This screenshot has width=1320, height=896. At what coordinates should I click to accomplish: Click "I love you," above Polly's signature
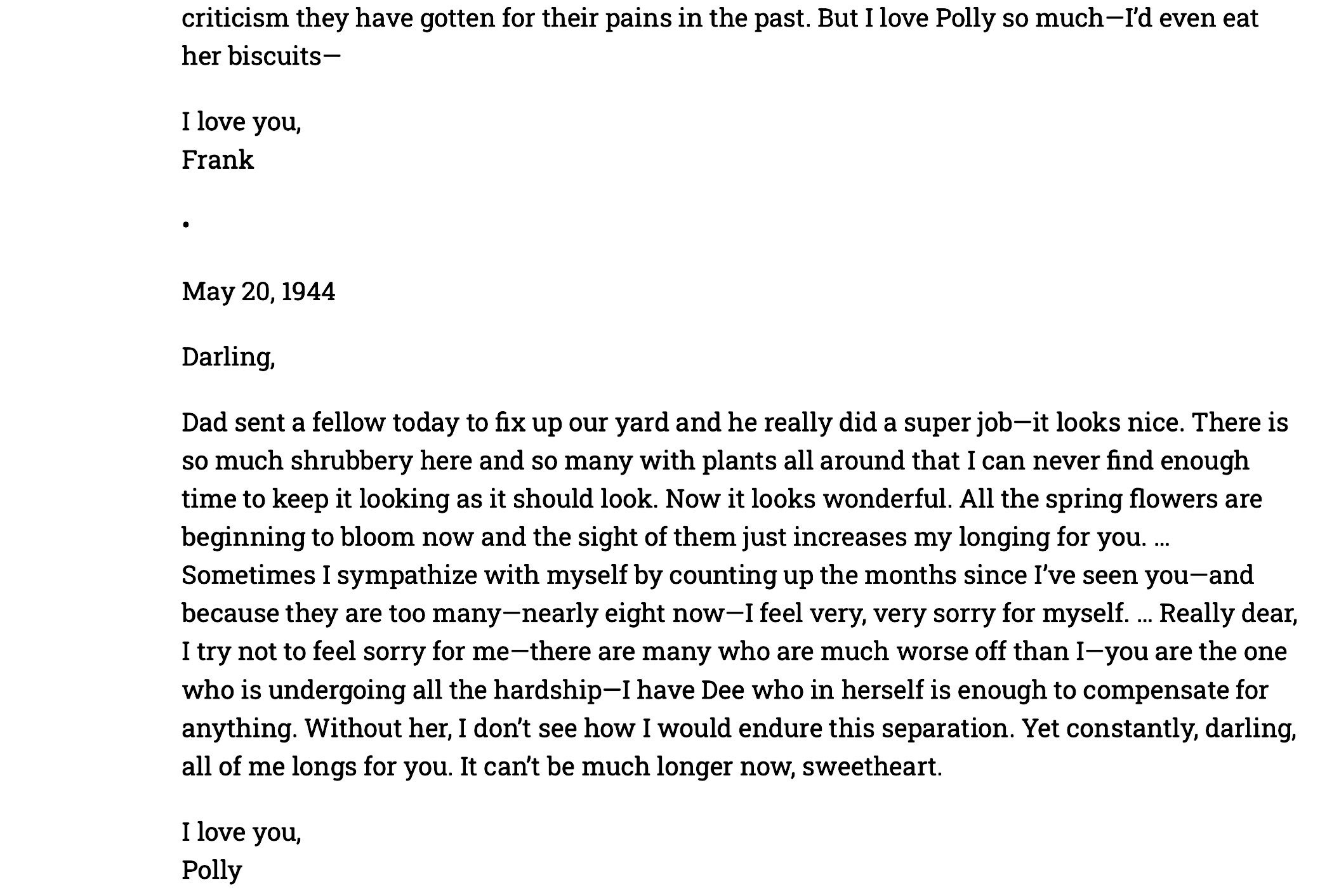[241, 832]
